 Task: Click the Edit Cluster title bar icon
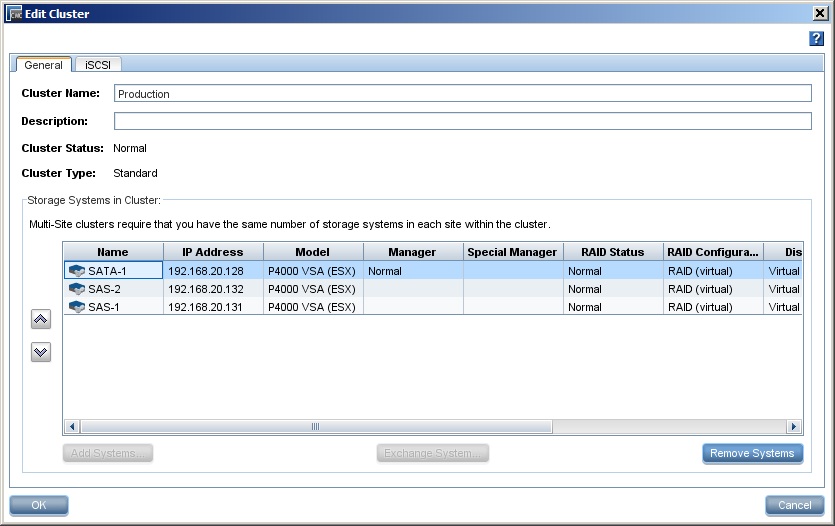14,13
